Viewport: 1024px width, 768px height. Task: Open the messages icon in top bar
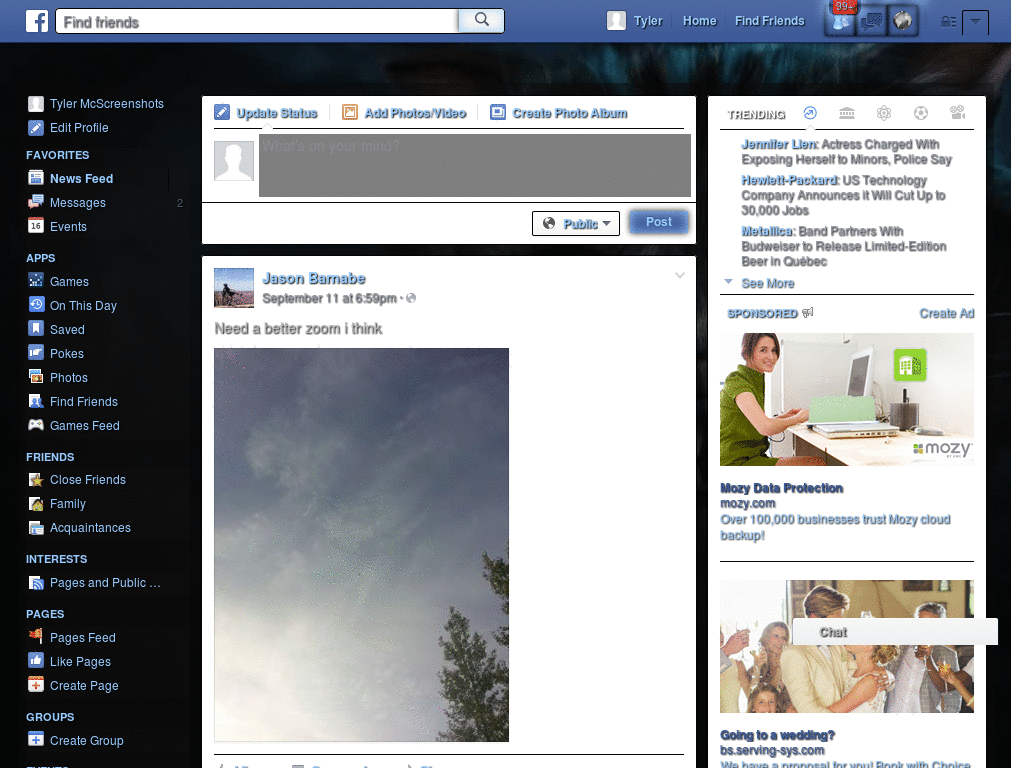[x=871, y=21]
